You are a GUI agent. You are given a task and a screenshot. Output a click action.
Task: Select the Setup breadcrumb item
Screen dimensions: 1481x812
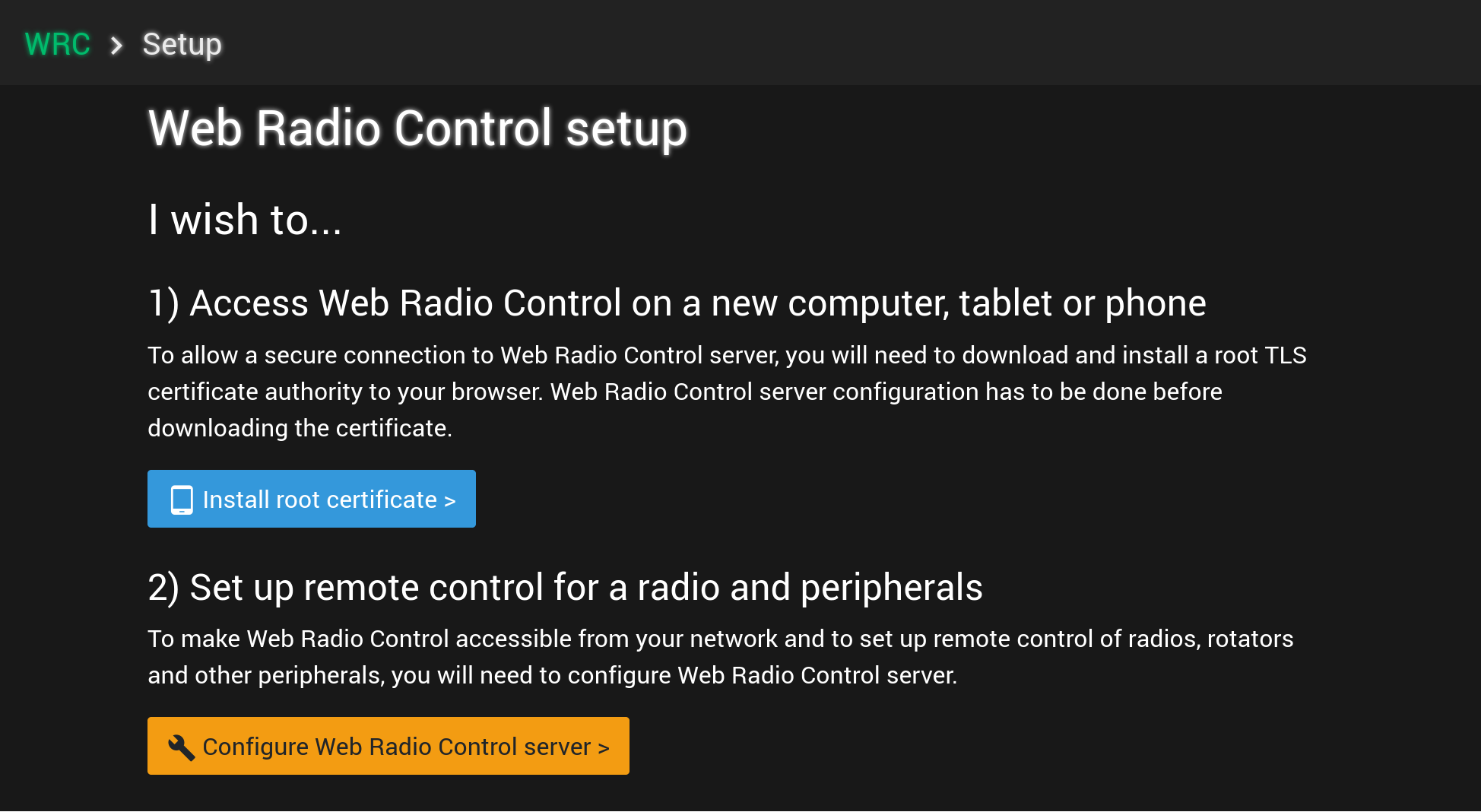click(182, 45)
